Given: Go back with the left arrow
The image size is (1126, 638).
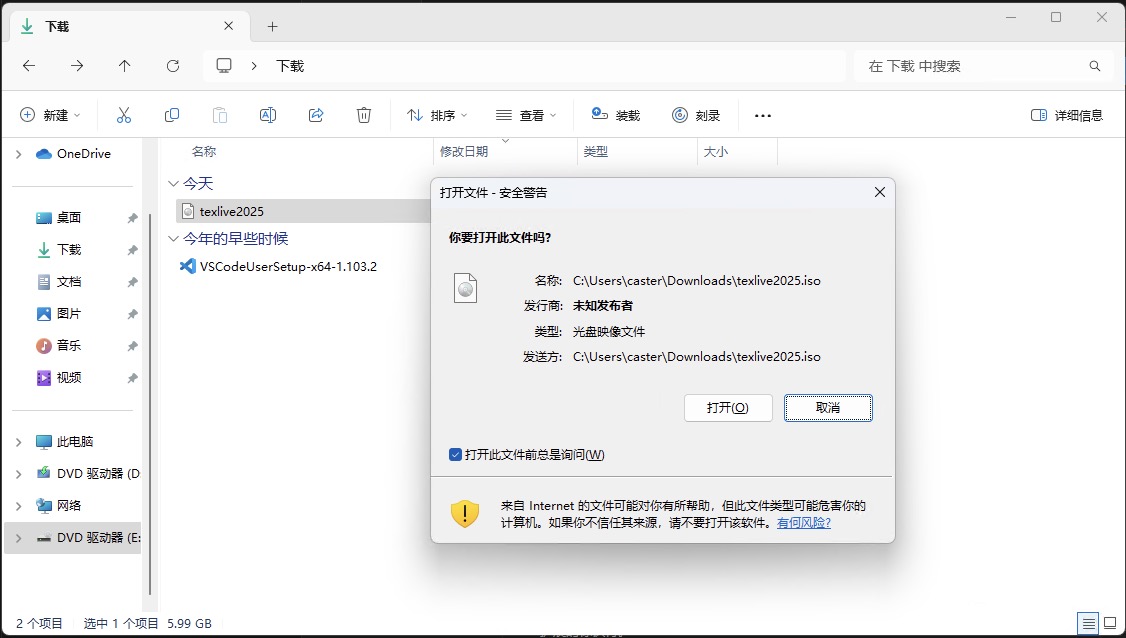Looking at the screenshot, I should pyautogui.click(x=29, y=66).
